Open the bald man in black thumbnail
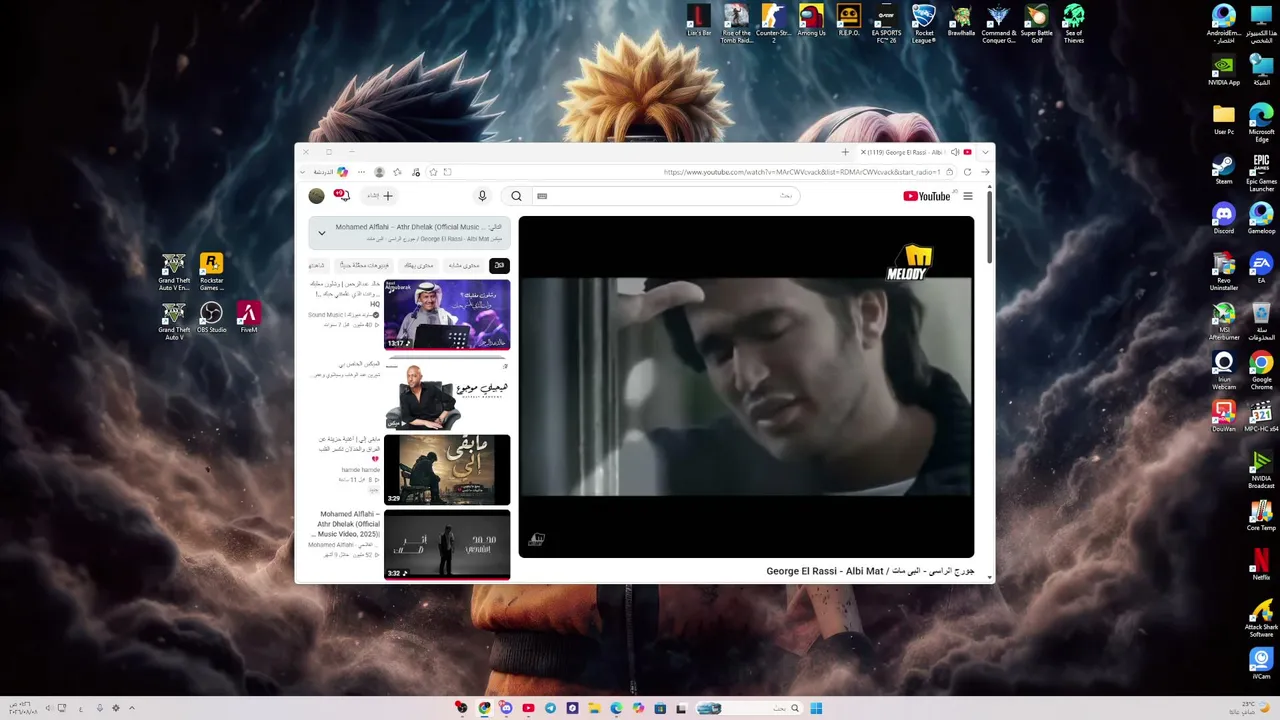The image size is (1280, 720). (447, 393)
